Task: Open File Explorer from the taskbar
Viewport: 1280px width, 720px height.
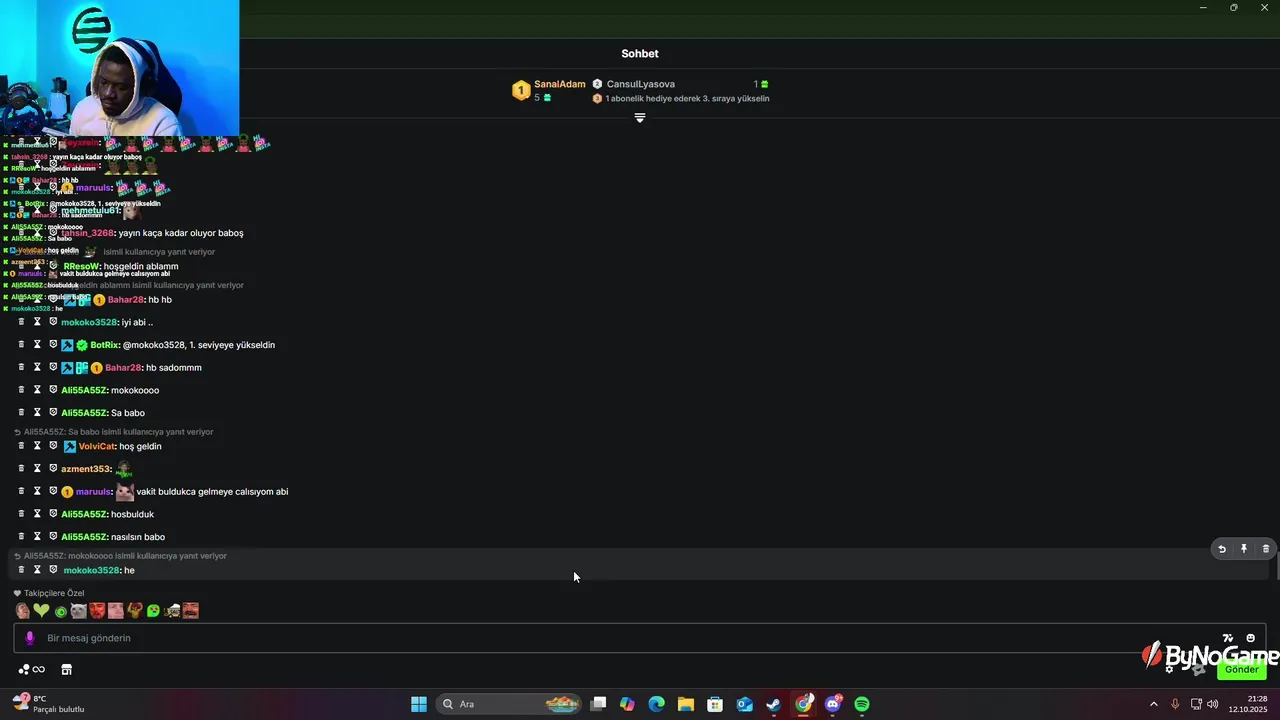Action: tap(686, 704)
